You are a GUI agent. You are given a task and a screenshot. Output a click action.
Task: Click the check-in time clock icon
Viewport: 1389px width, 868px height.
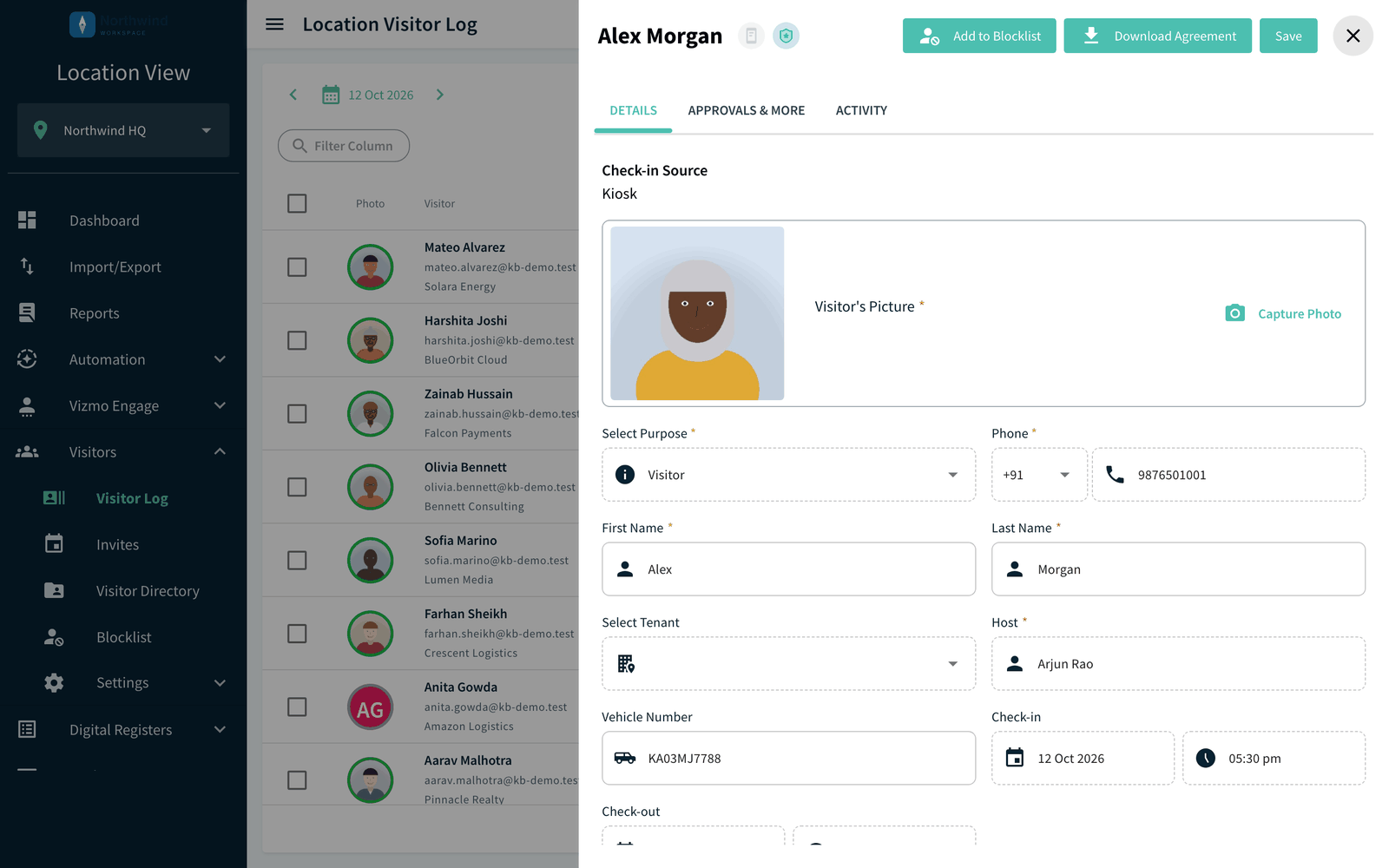[x=1206, y=758]
